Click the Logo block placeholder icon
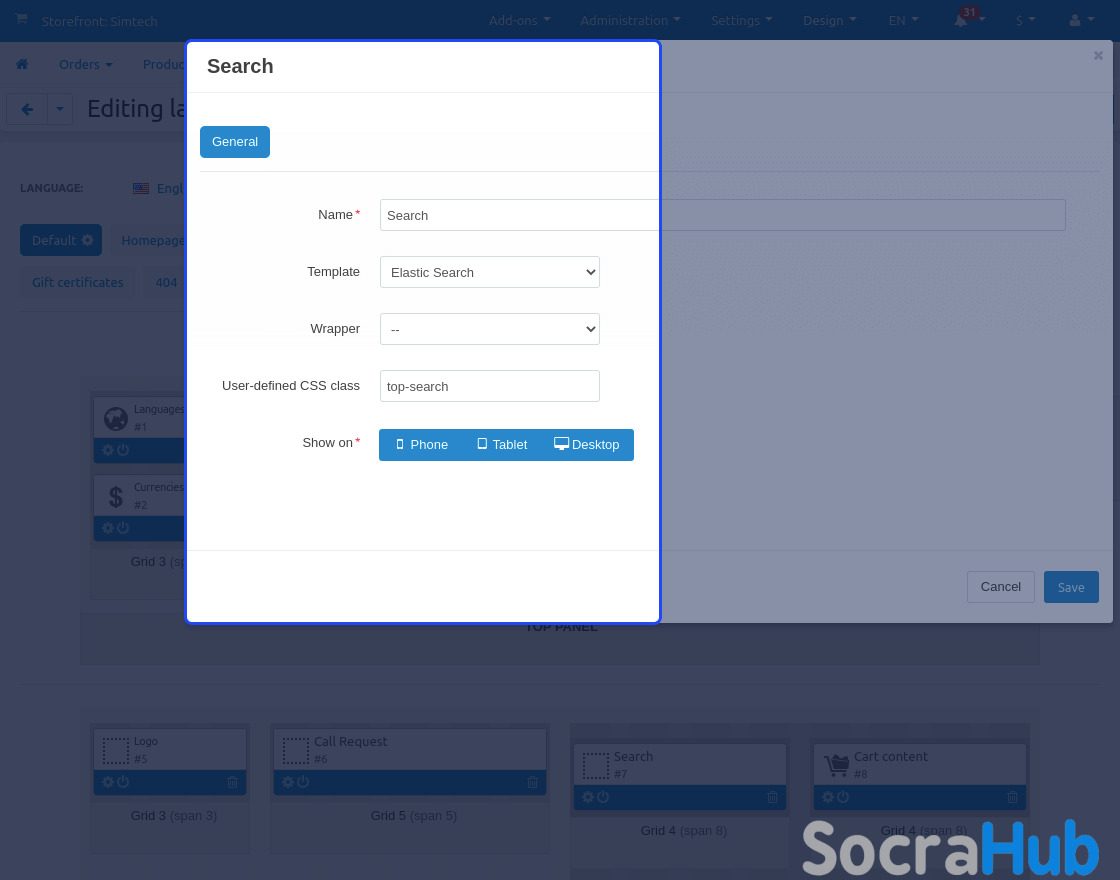Image resolution: width=1120 pixels, height=880 pixels. 116,751
